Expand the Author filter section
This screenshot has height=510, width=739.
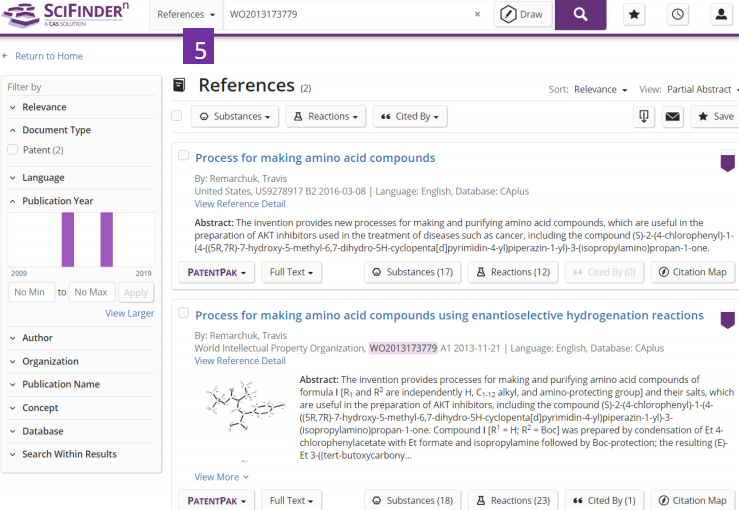[37, 338]
